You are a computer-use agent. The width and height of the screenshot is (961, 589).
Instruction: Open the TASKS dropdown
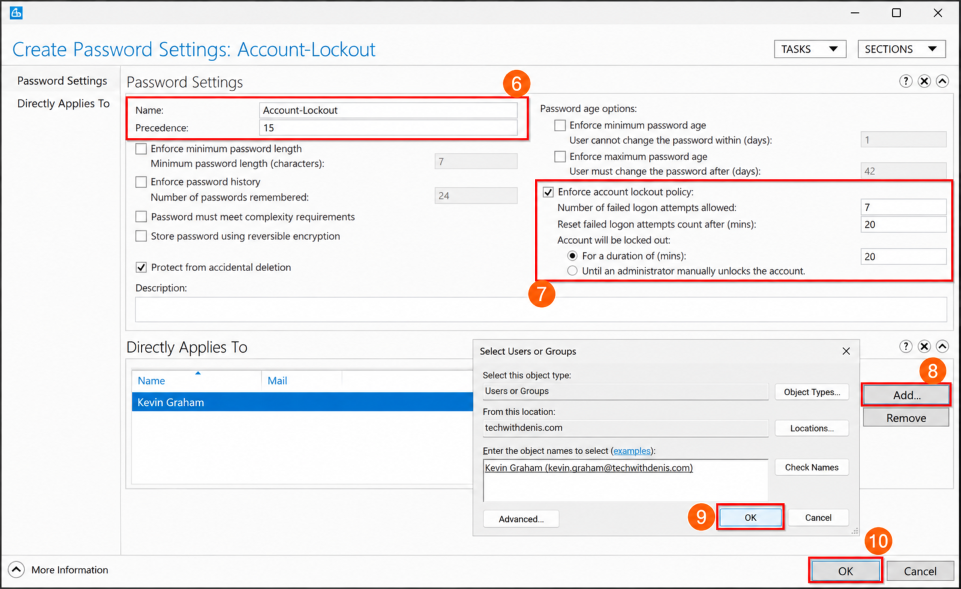[810, 49]
